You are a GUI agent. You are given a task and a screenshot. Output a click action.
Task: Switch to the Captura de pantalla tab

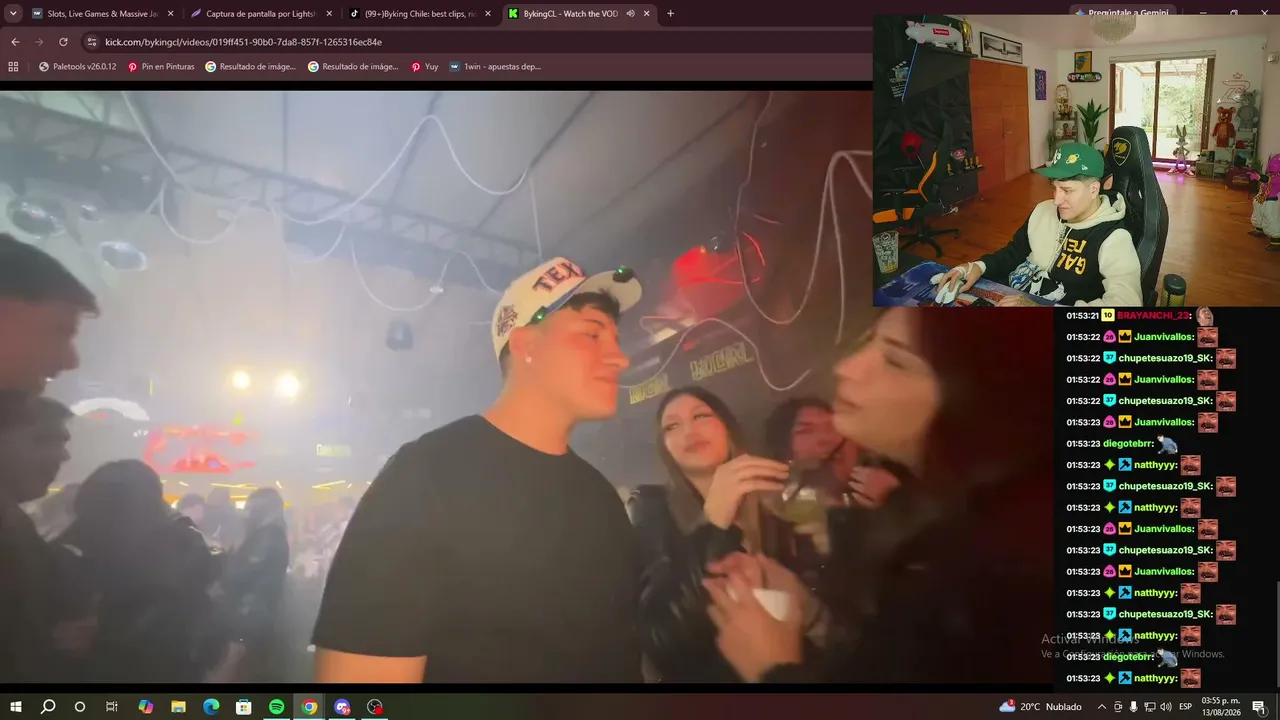point(260,14)
